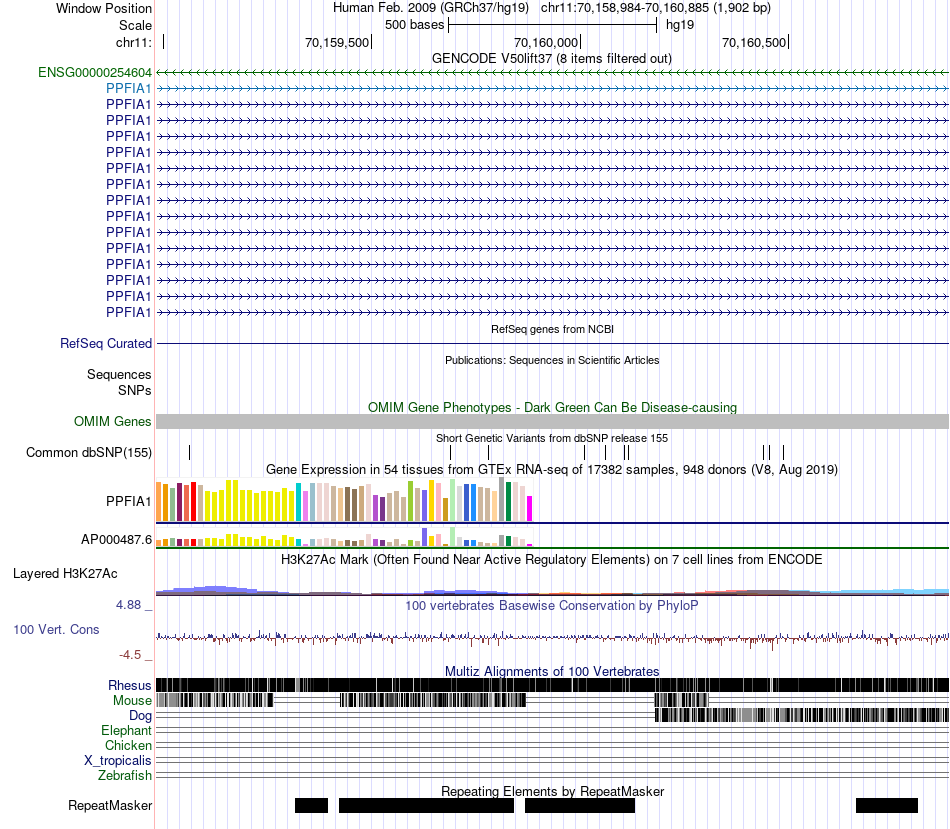This screenshot has width=950, height=829.
Task: Click the chr11:70,158,984-70,160,885 position text
Action: 656,8
